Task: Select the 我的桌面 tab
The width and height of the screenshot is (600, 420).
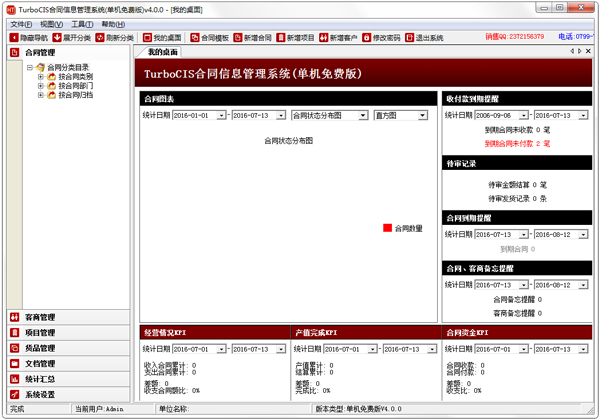Action: (163, 52)
